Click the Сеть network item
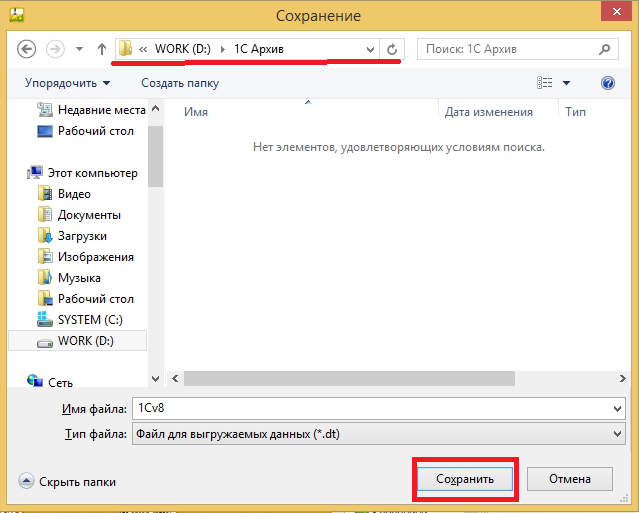 (60, 382)
